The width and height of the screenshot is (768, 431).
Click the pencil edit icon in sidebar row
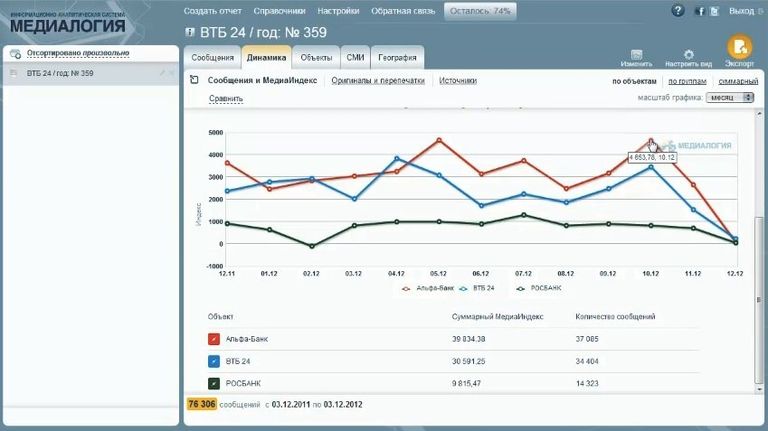click(x=163, y=73)
